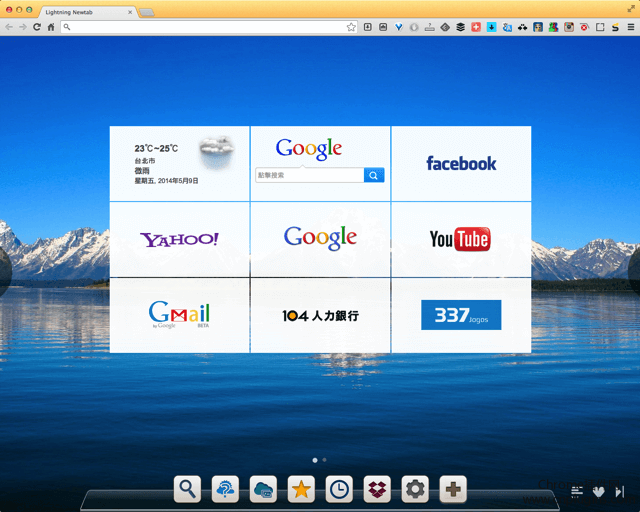Open the question-mark cloud dock icon
The image size is (640, 512).
click(x=225, y=489)
